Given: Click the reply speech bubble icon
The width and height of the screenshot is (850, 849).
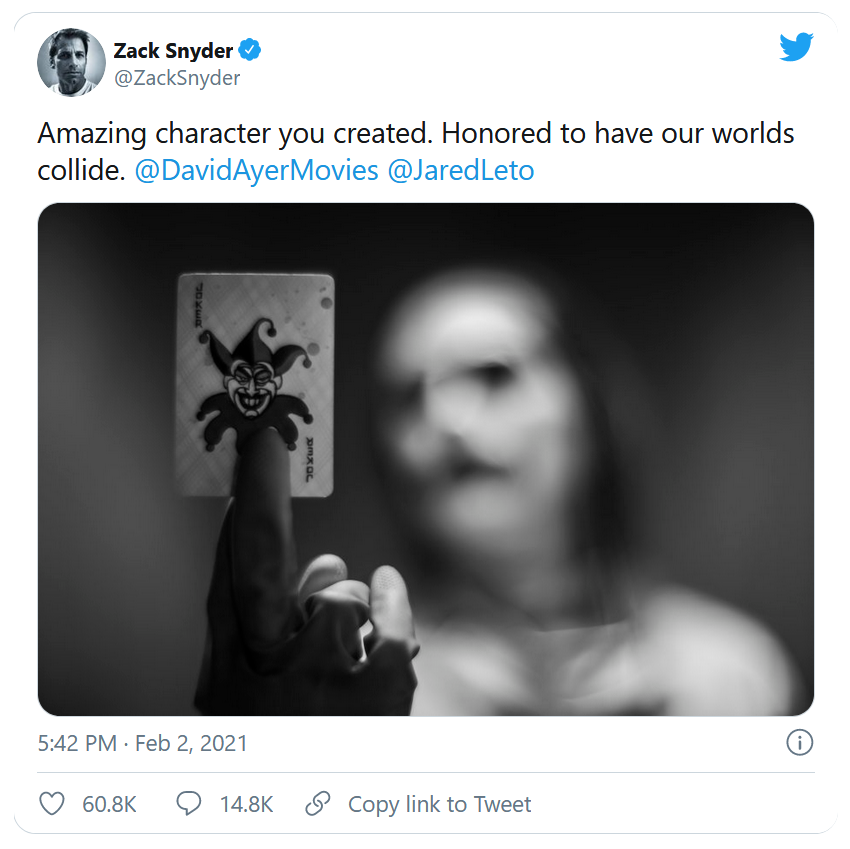Looking at the screenshot, I should pos(189,804).
